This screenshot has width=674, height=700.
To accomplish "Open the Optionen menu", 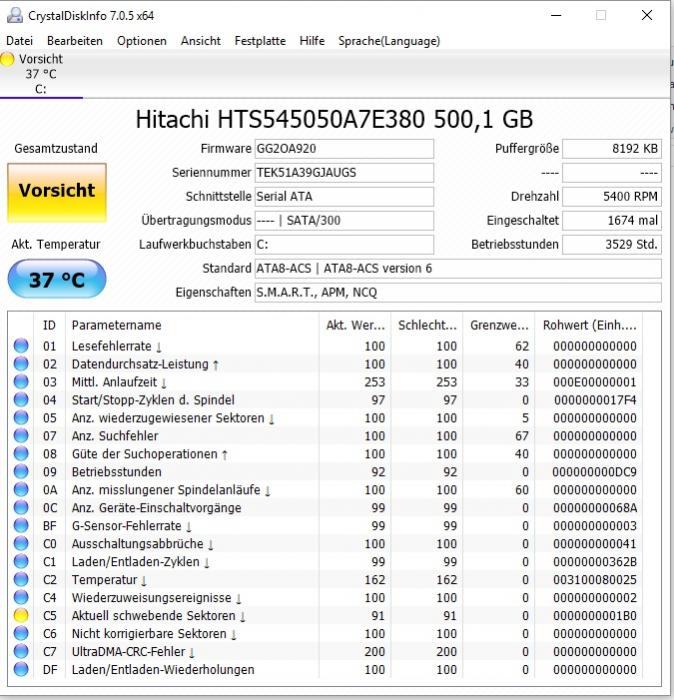I will [141, 41].
